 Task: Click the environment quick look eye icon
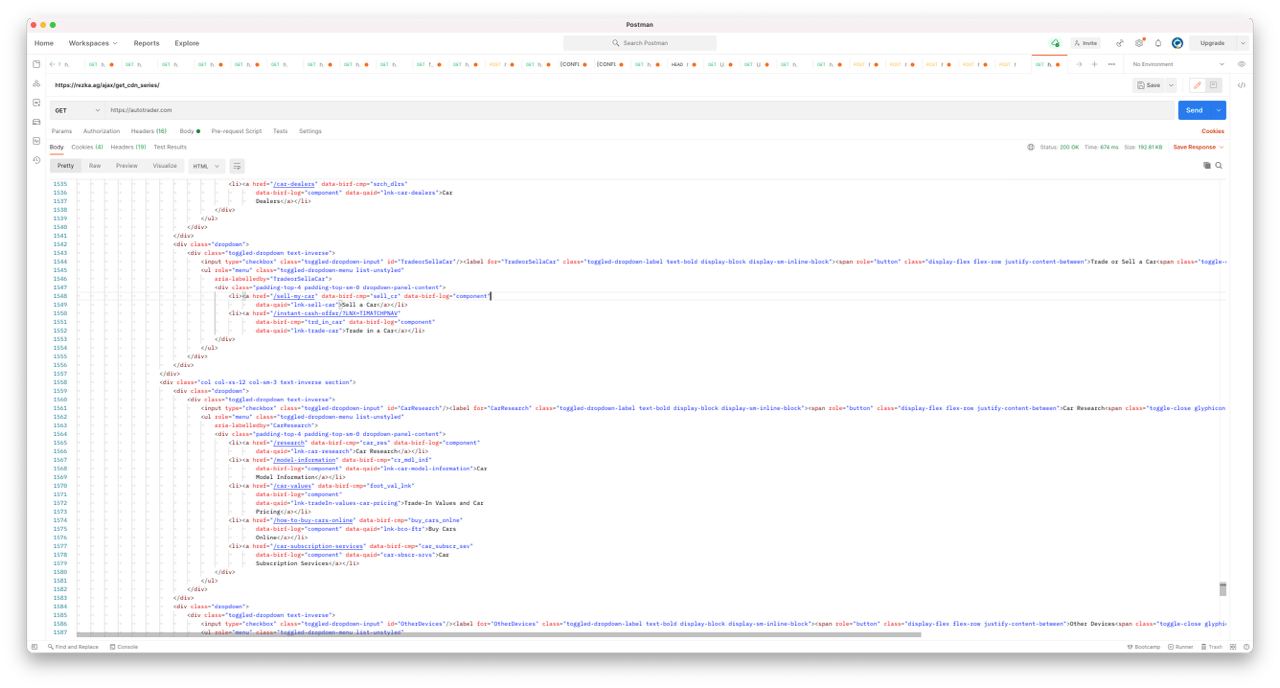pyautogui.click(x=1241, y=64)
